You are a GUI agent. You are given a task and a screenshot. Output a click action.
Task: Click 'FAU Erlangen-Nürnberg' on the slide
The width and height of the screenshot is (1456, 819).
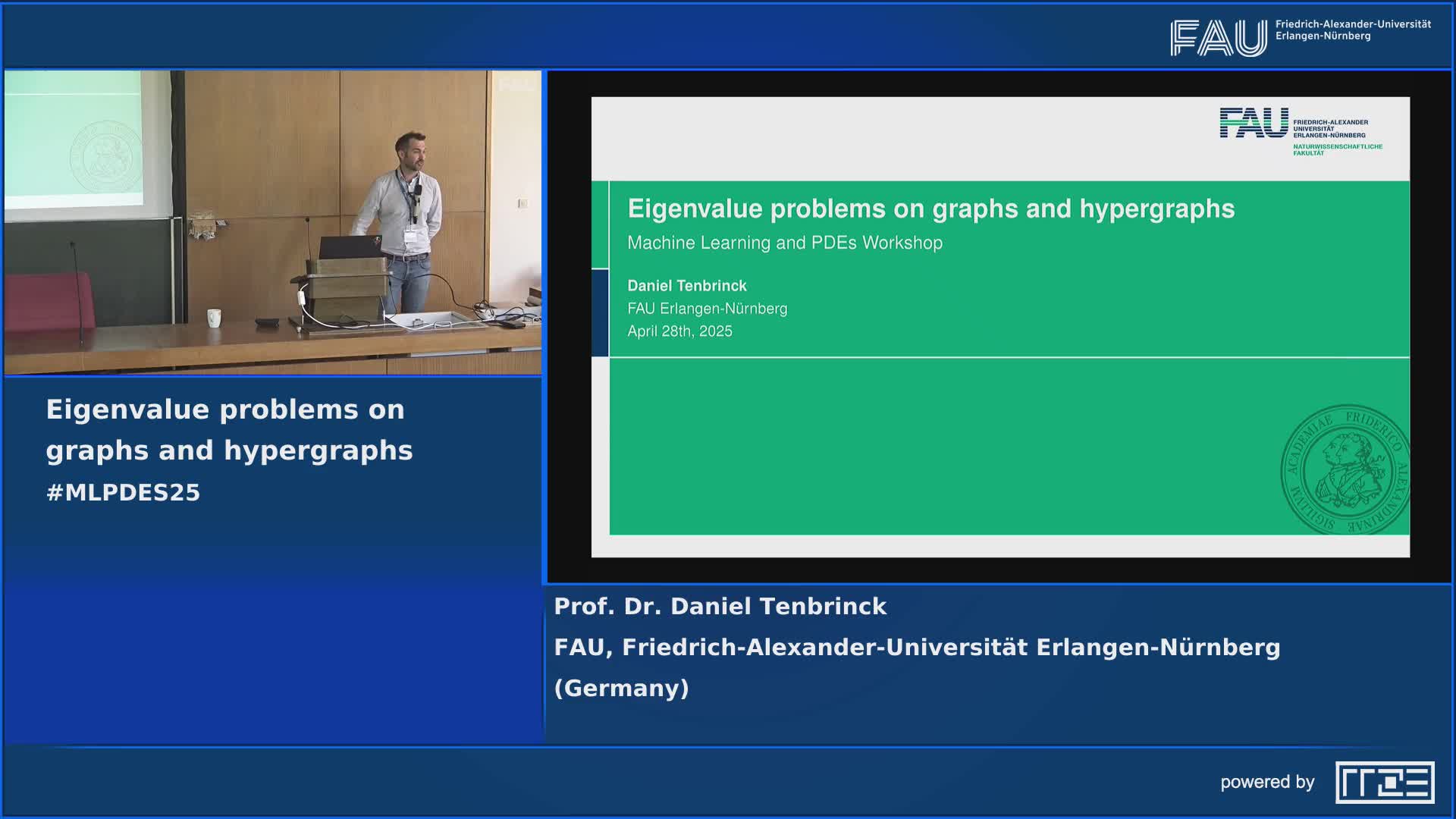[x=707, y=309]
